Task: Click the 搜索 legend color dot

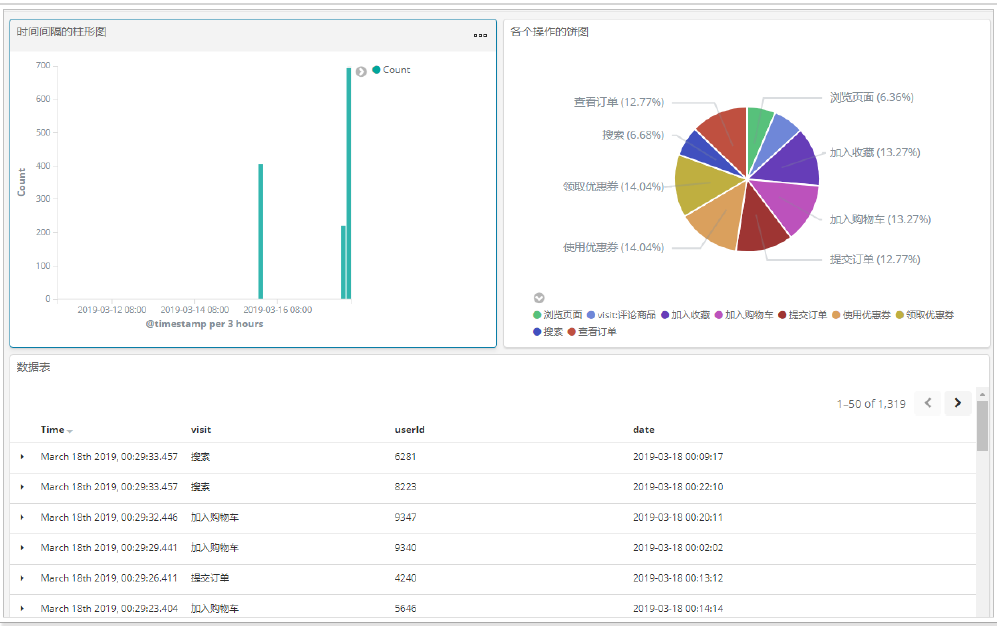Action: [x=537, y=331]
